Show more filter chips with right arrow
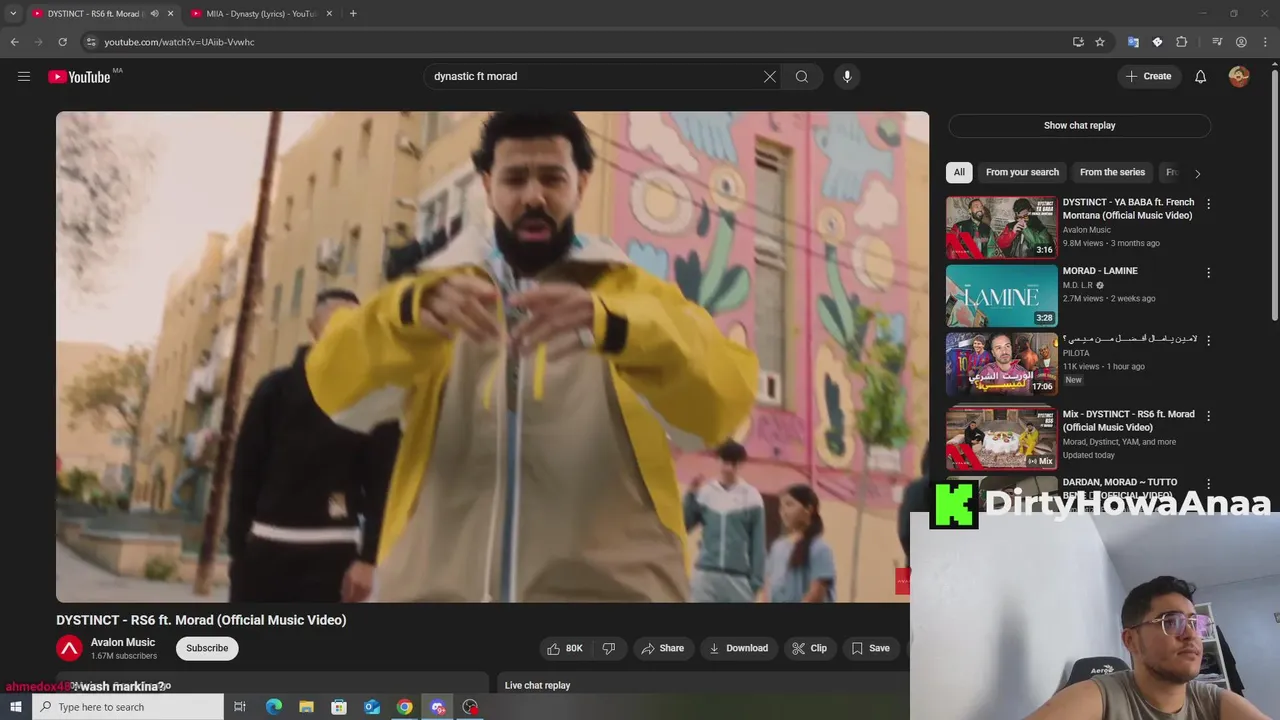Screen dimensions: 1280x720 click(x=1197, y=173)
